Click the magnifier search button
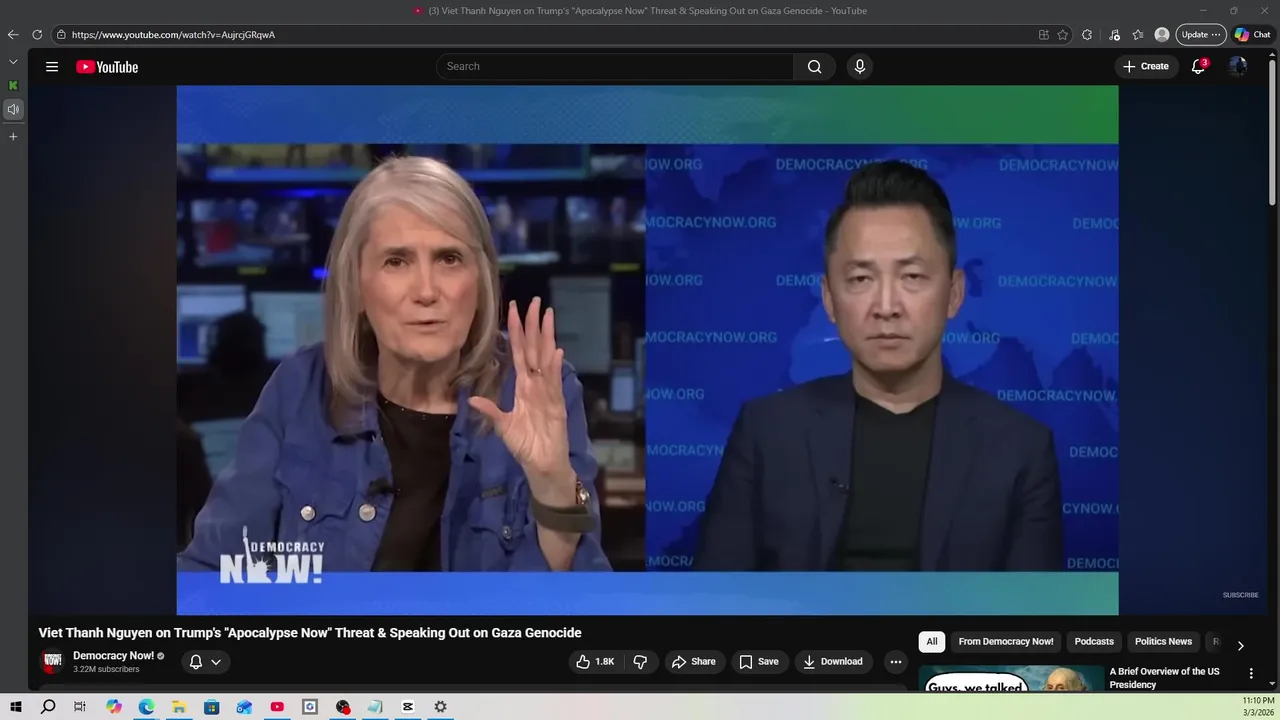The image size is (1280, 720). pyautogui.click(x=814, y=66)
